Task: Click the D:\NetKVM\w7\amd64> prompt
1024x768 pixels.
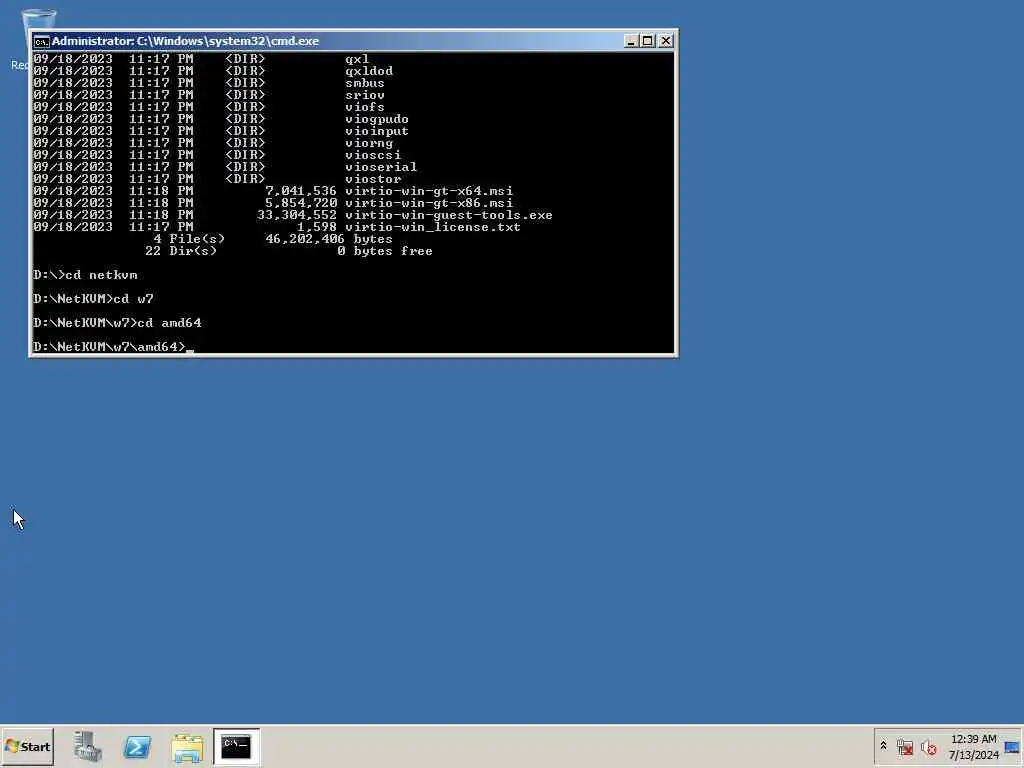Action: click(110, 347)
